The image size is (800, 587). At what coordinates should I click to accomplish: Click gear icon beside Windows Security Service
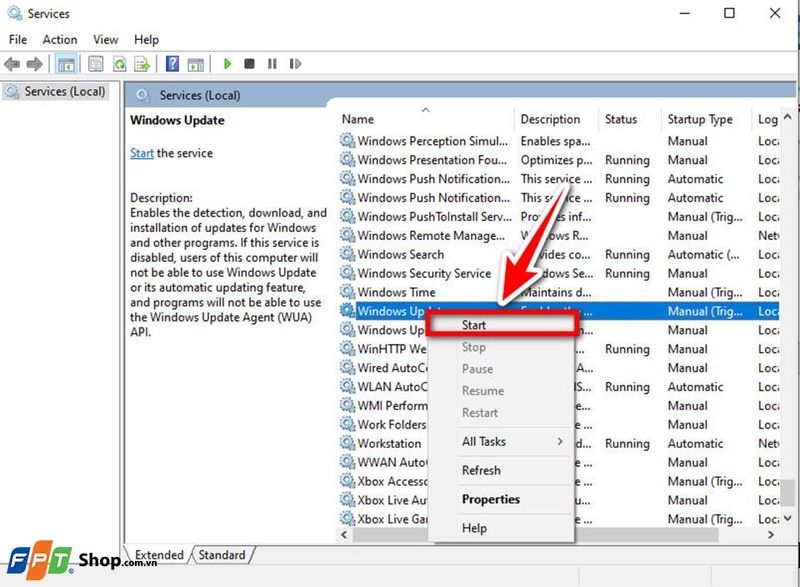click(x=347, y=273)
